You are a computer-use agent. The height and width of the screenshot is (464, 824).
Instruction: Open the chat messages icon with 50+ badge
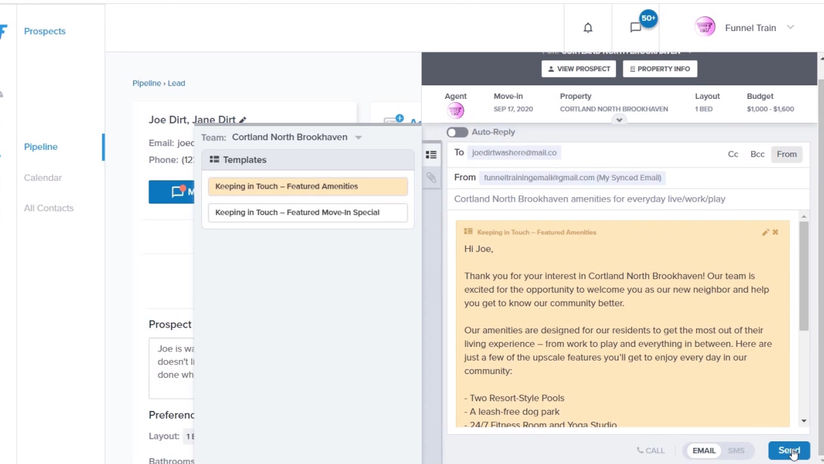point(636,27)
